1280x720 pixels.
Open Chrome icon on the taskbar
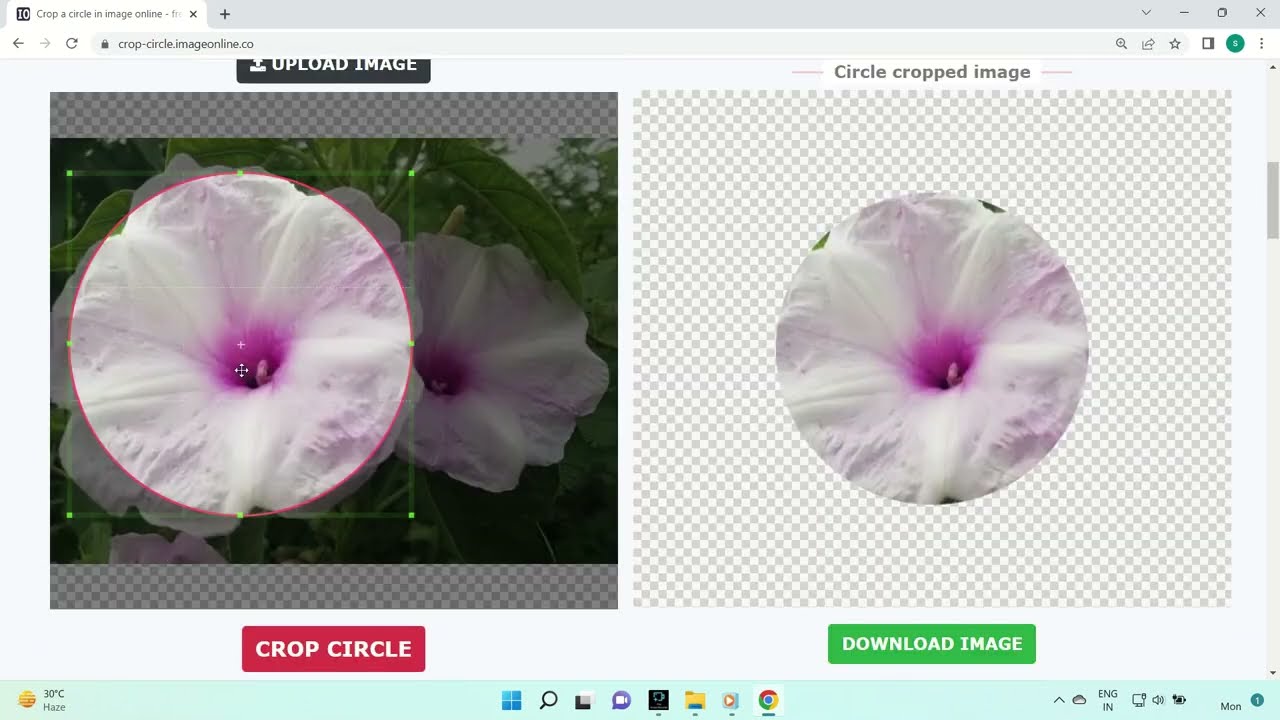(x=768, y=700)
